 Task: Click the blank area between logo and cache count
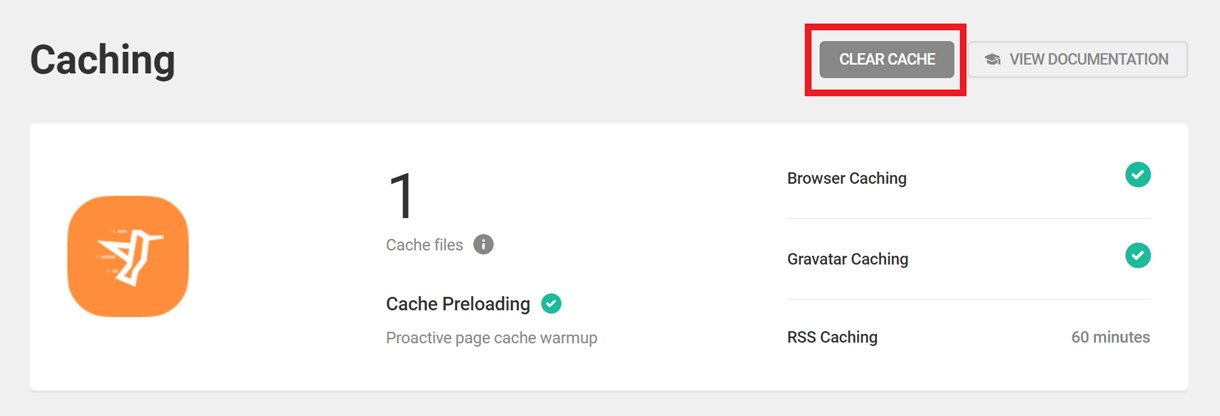tap(287, 256)
